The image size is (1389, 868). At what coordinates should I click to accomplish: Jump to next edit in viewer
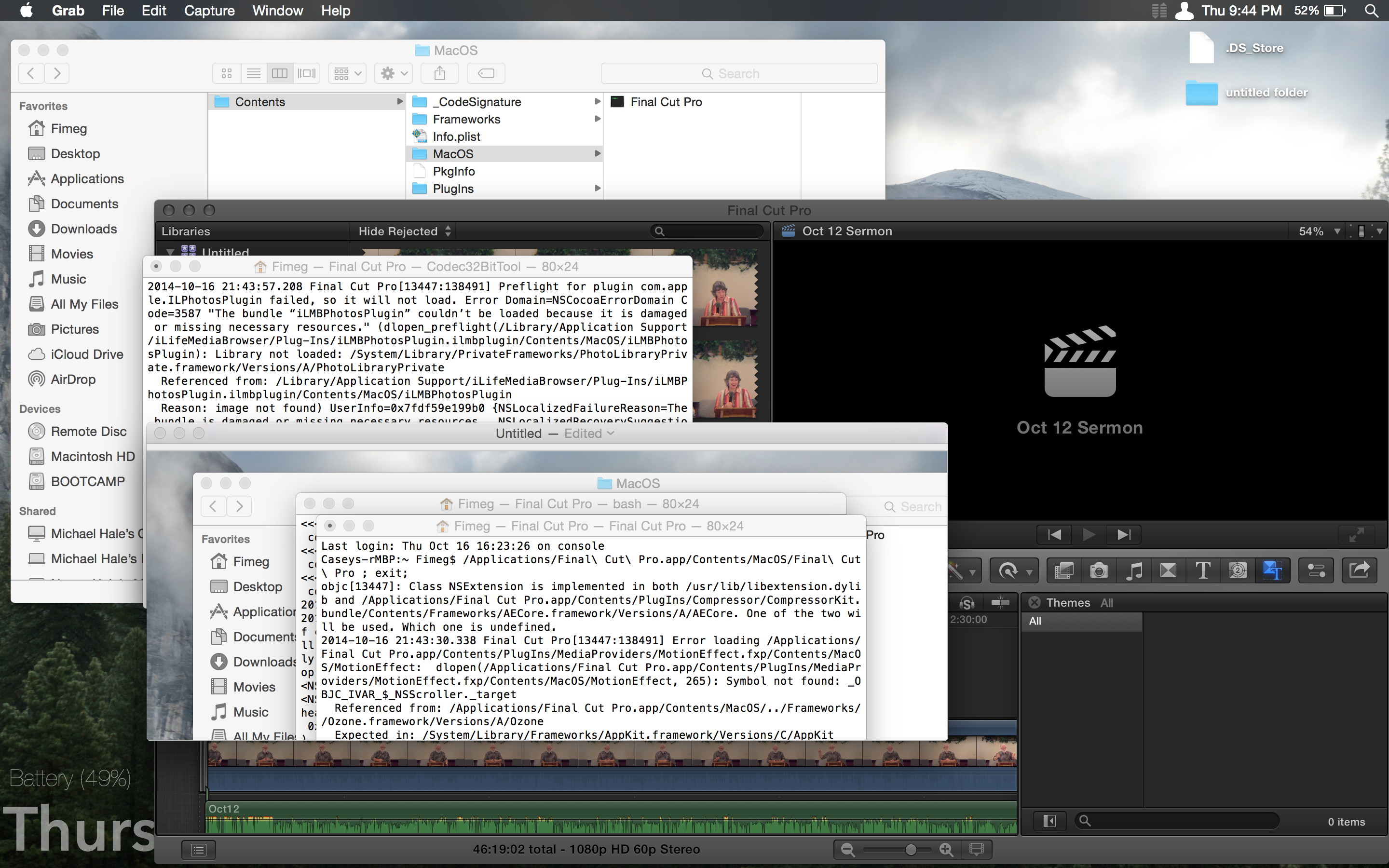(x=1124, y=534)
